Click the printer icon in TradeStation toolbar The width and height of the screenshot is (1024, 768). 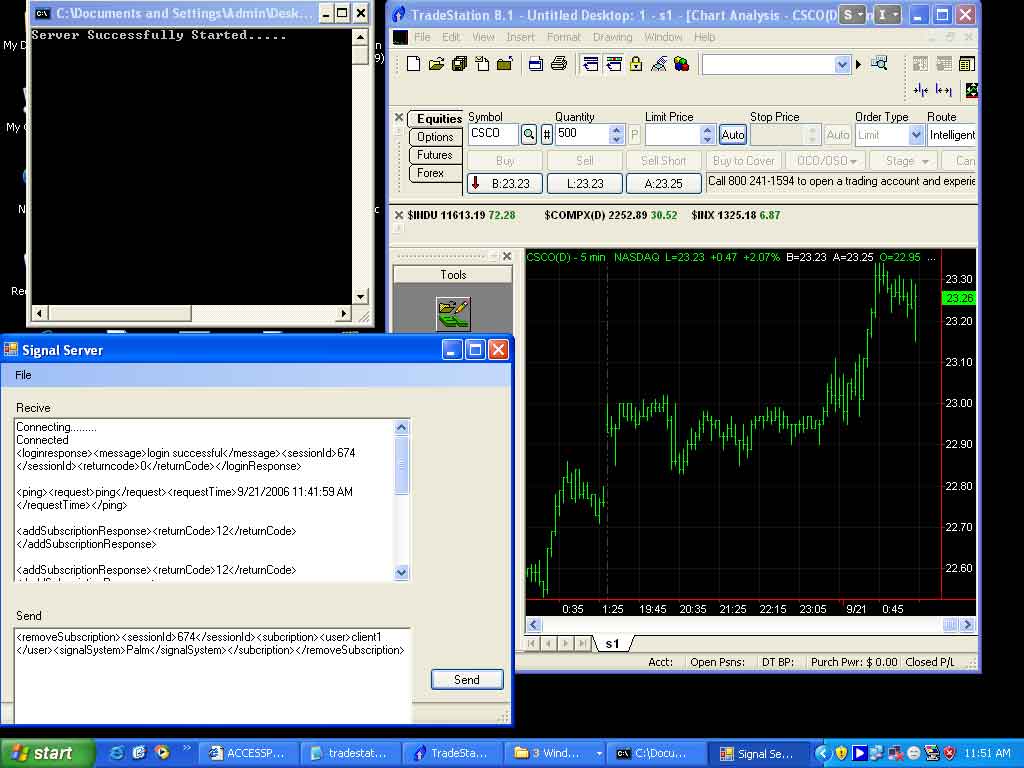click(558, 64)
